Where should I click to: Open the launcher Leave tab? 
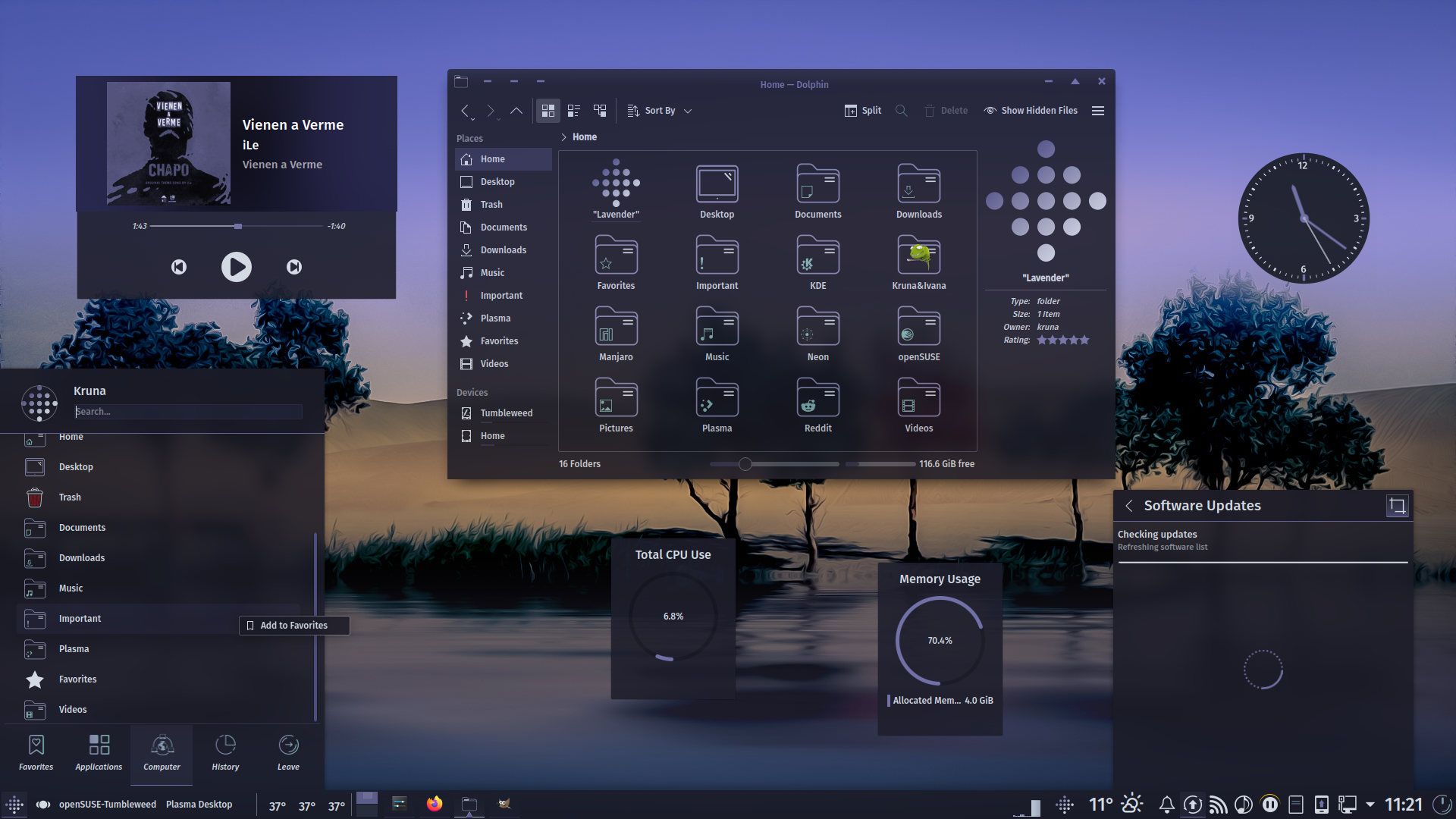click(288, 753)
